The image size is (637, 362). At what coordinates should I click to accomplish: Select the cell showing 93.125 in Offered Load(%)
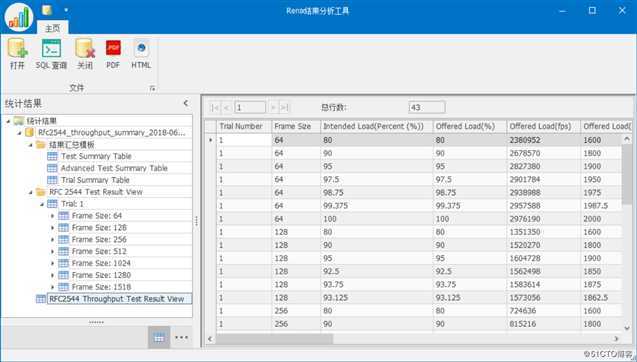tap(470, 298)
